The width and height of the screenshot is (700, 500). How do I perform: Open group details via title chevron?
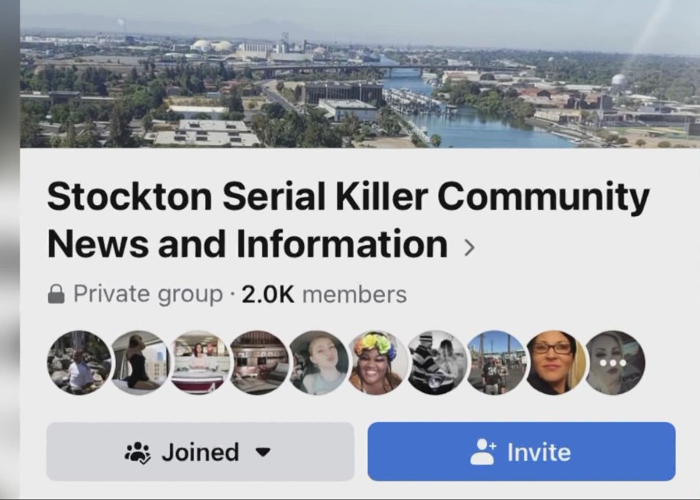click(x=469, y=246)
